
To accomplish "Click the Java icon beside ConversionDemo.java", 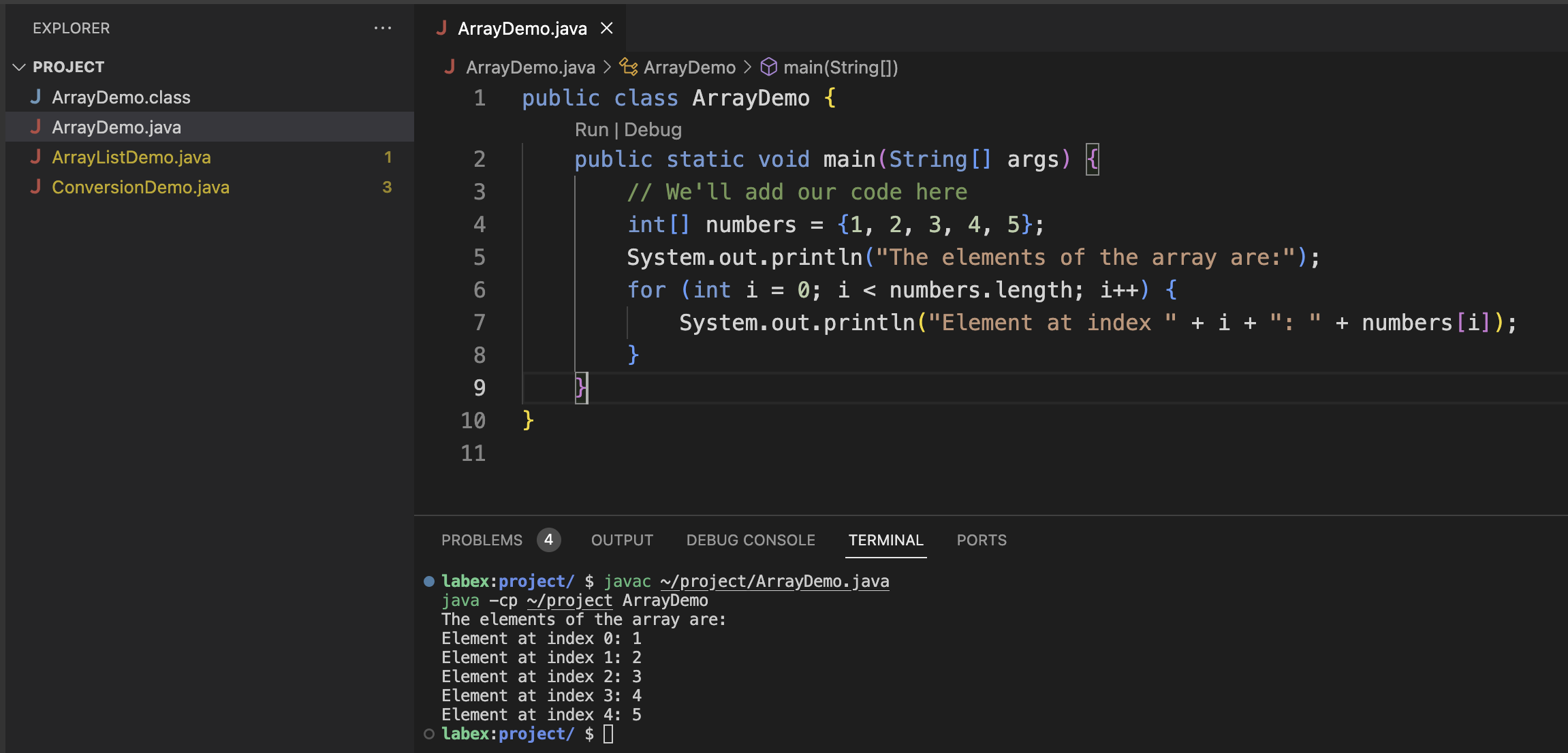I will (36, 187).
